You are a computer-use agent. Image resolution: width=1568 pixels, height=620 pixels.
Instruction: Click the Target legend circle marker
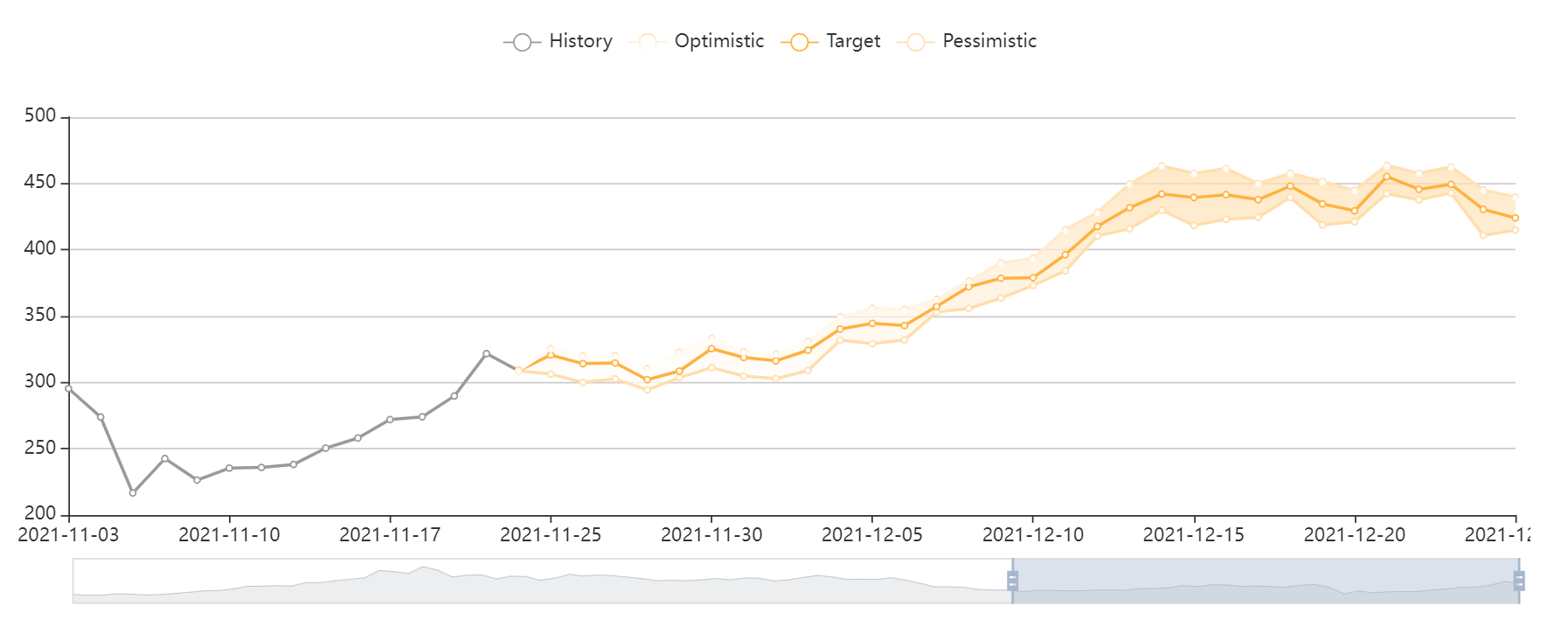[x=799, y=42]
